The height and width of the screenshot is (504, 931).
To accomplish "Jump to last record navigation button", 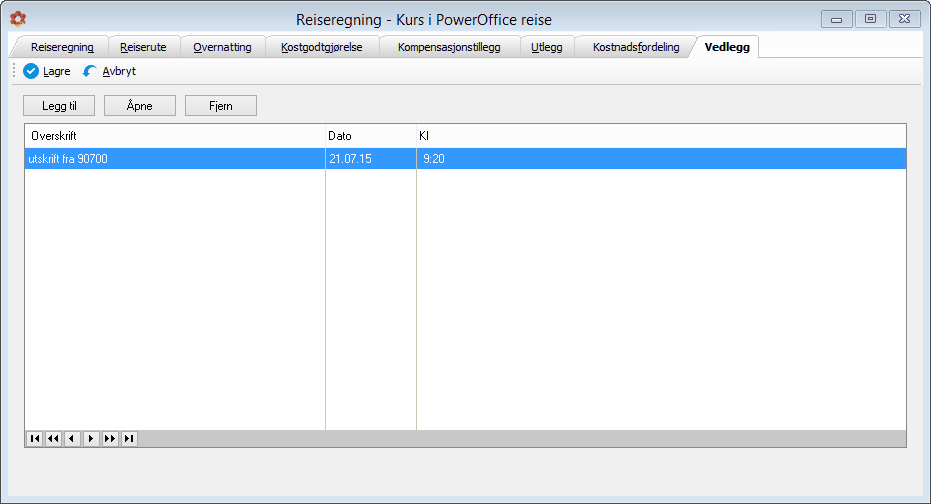I will 129,439.
